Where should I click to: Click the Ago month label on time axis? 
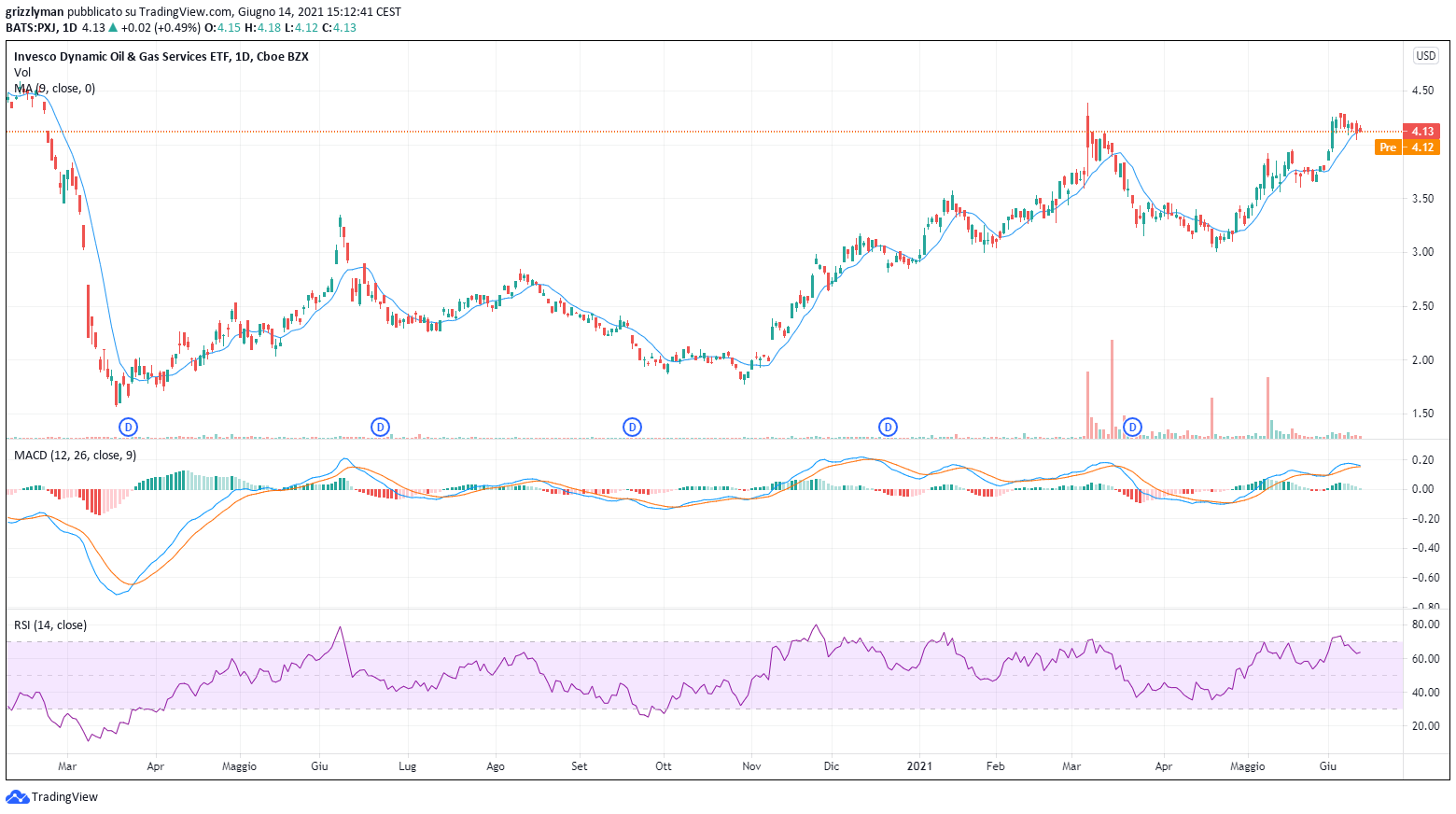tap(496, 766)
